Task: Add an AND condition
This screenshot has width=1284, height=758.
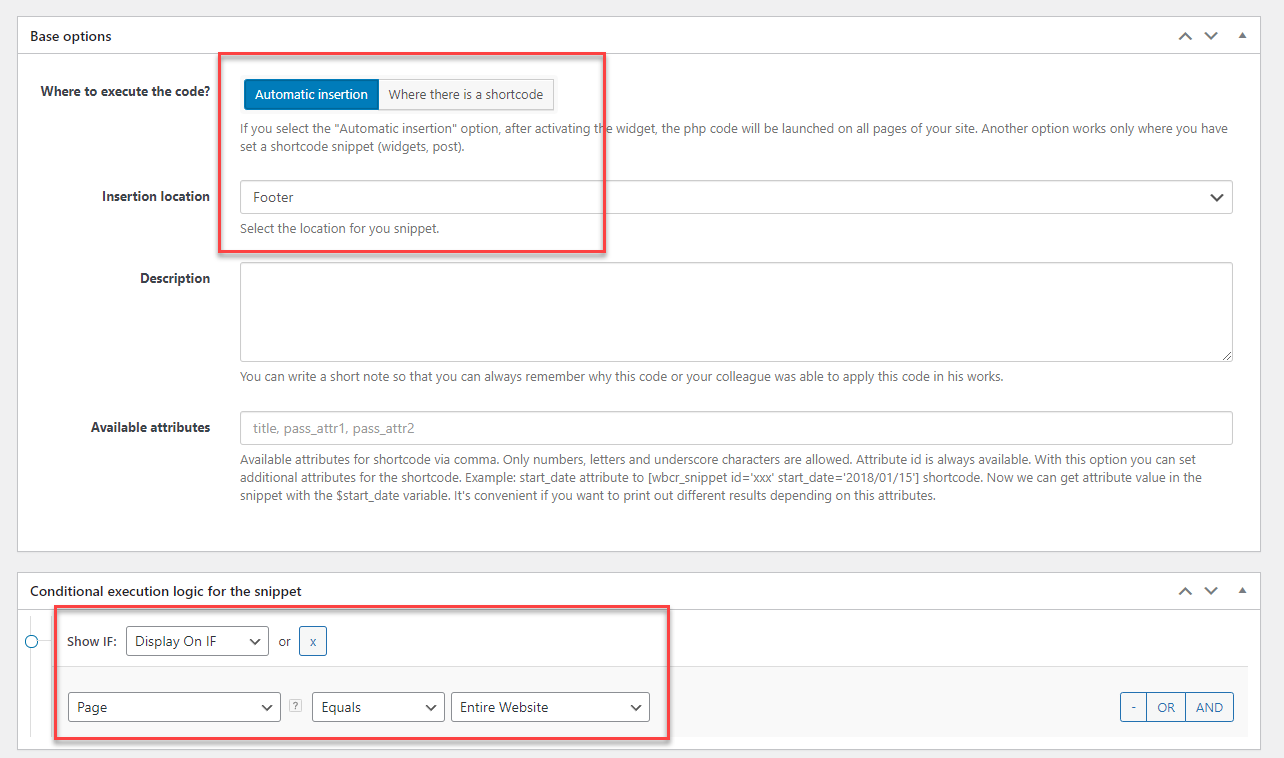Action: point(1209,707)
